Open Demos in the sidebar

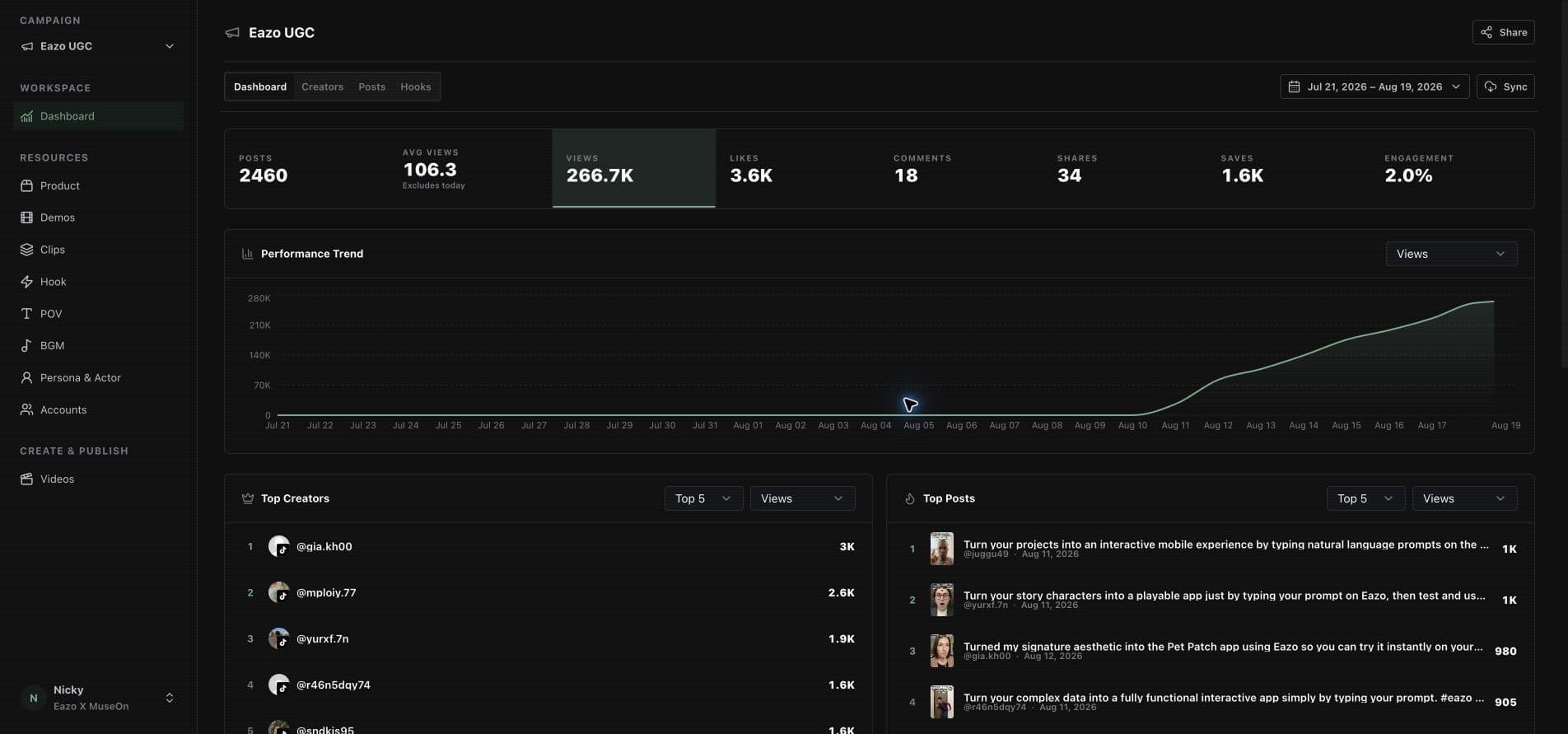pos(98,218)
